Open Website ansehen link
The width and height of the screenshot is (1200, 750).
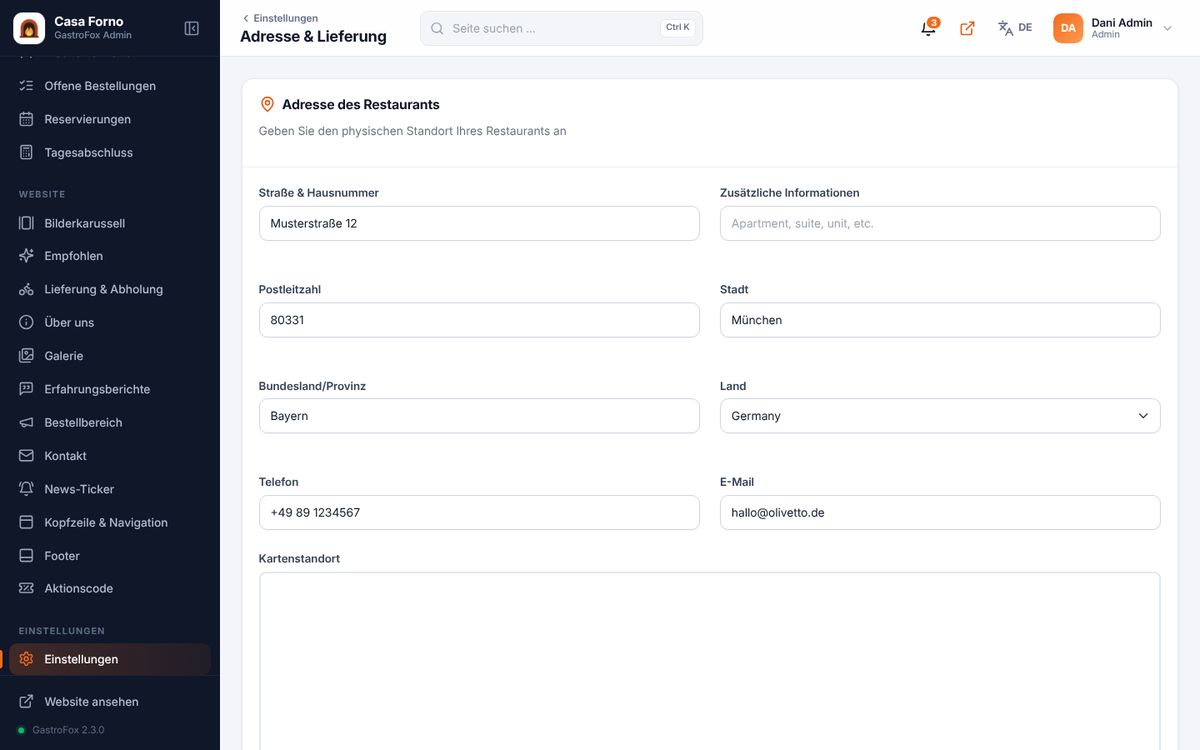(110, 701)
